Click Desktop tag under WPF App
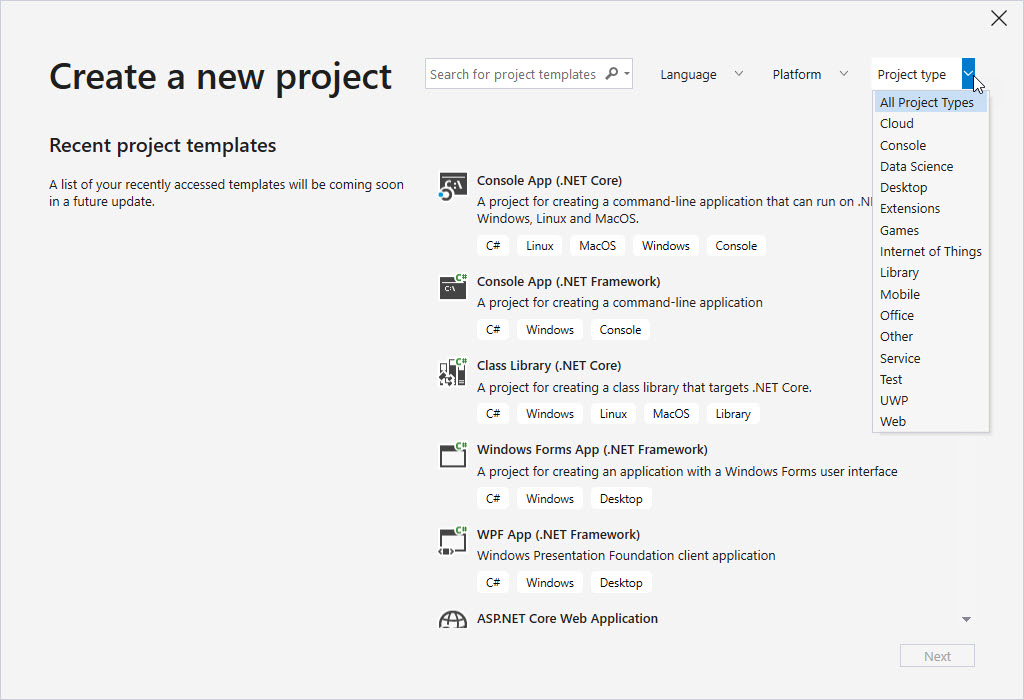The height and width of the screenshot is (700, 1024). (621, 582)
